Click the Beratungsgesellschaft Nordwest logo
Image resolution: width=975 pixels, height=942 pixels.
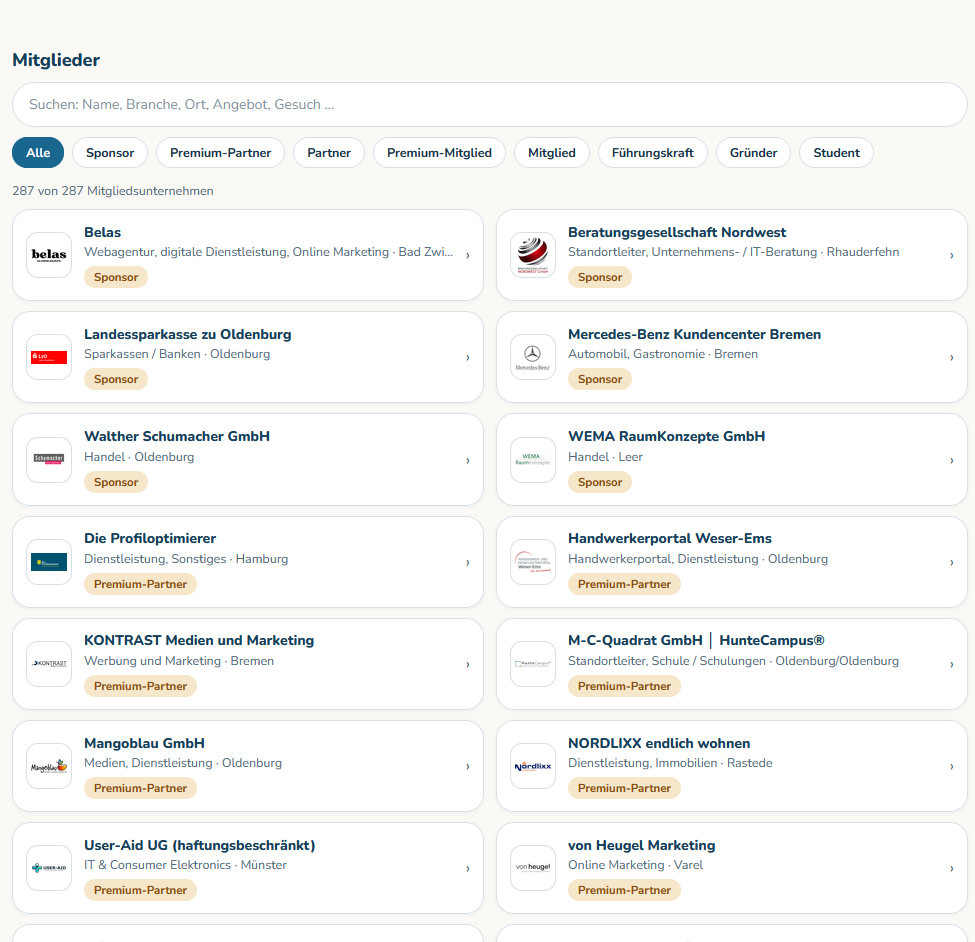tap(533, 255)
